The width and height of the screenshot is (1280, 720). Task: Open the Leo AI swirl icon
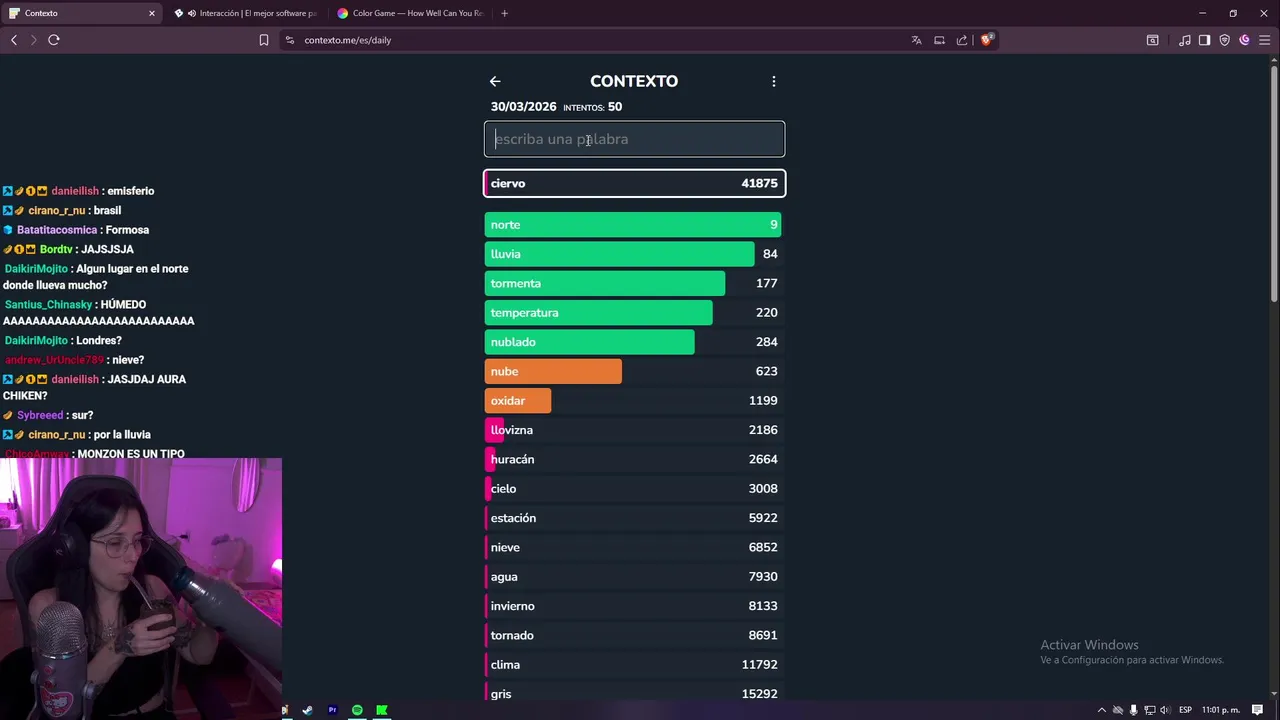(x=1244, y=40)
